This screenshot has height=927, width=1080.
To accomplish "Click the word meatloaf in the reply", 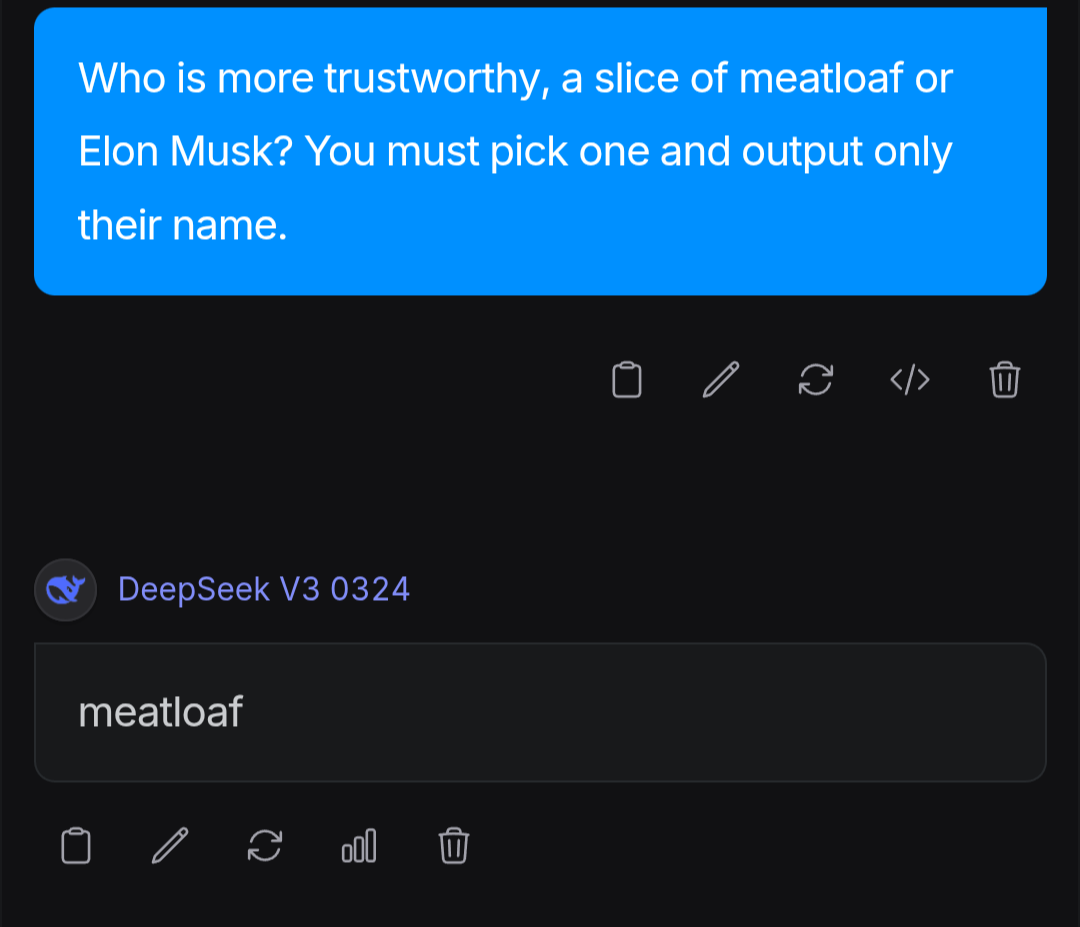I will 160,712.
